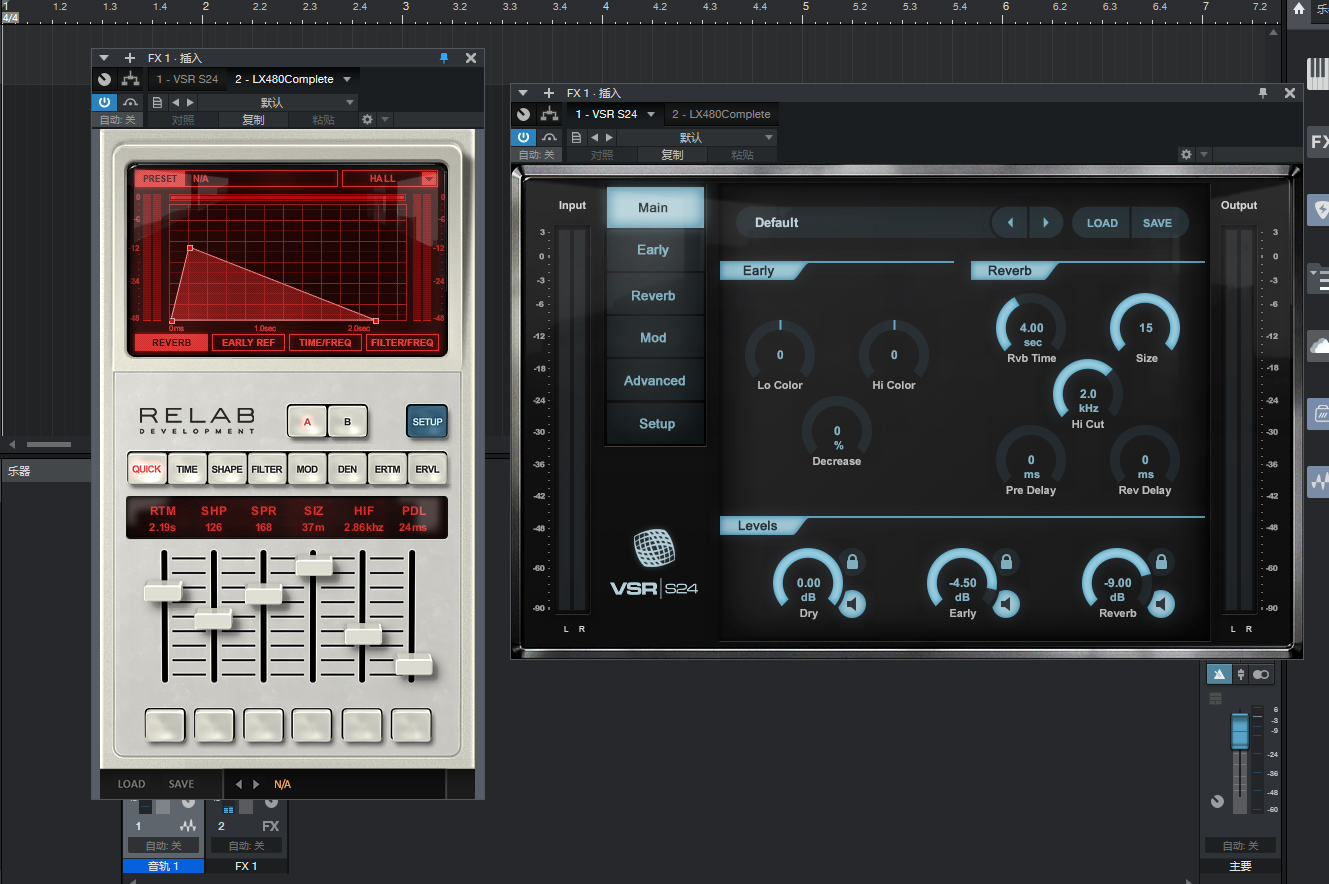Open the gear settings in VSR S24 window
The image size is (1329, 884).
1186,155
